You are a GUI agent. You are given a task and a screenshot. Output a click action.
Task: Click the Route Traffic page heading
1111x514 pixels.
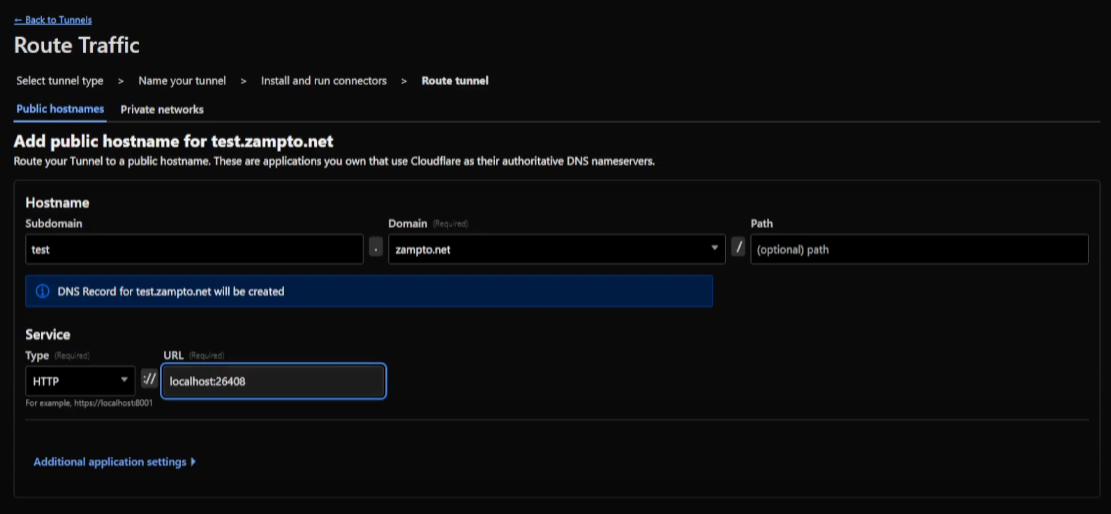pos(77,46)
